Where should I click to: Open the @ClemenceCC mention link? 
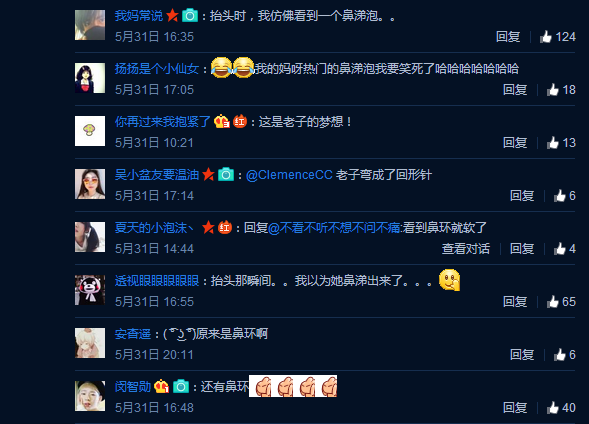click(x=289, y=175)
